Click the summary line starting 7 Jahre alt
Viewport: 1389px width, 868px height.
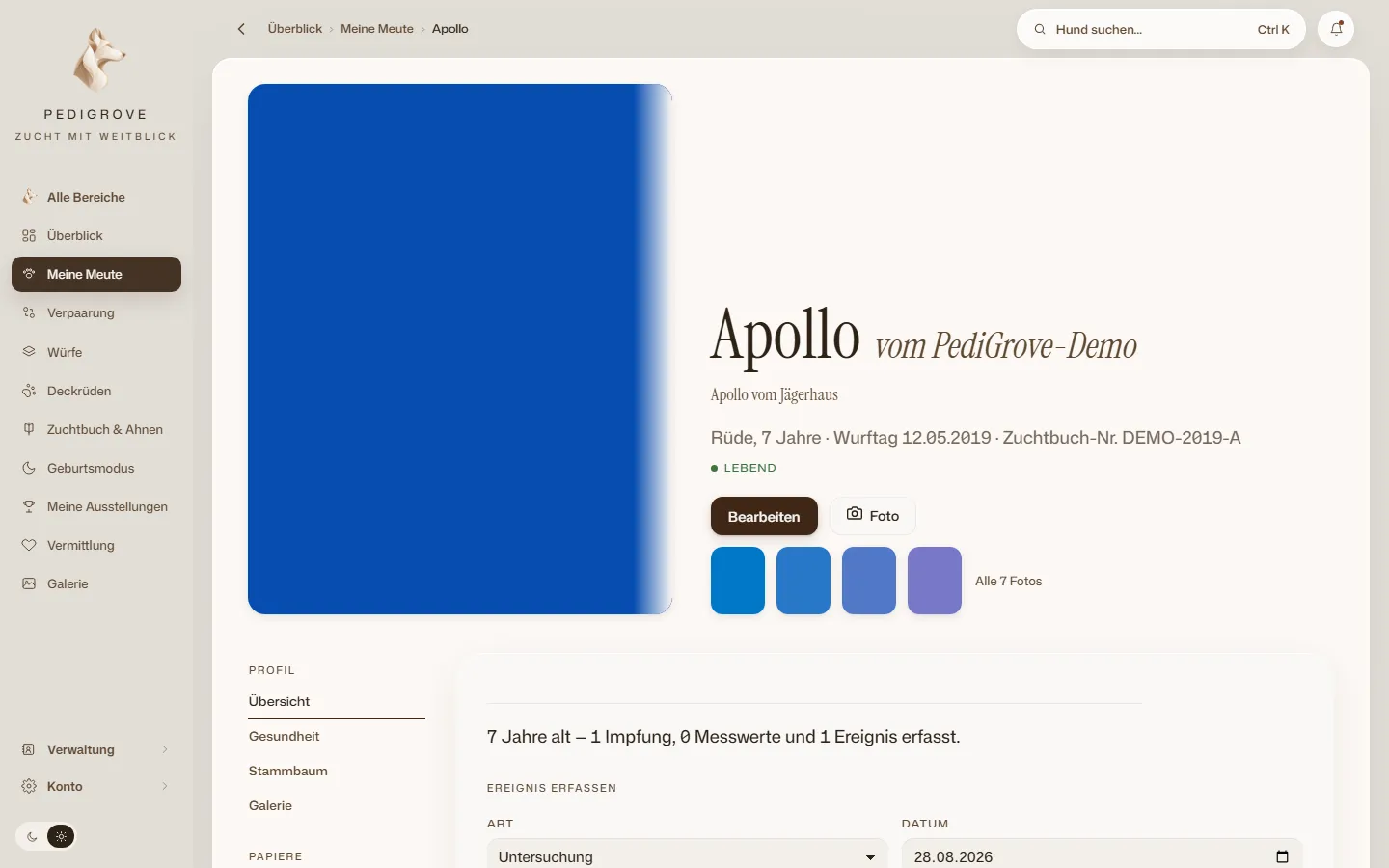[723, 737]
